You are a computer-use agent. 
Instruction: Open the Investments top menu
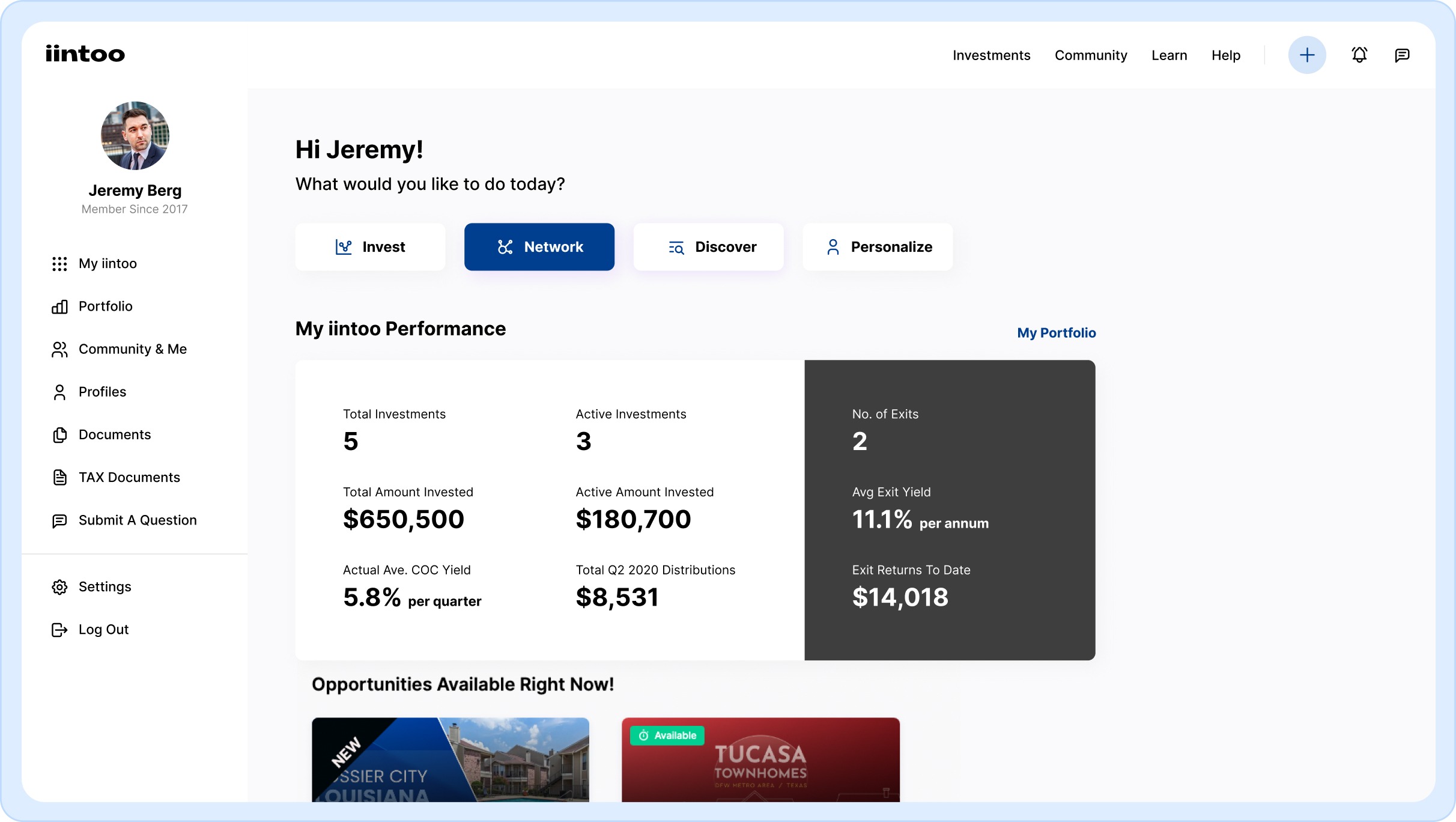pos(991,55)
